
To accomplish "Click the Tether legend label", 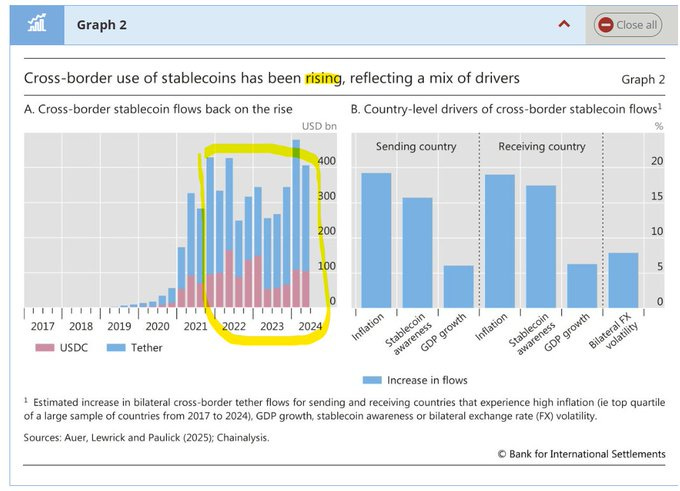I will click(x=147, y=348).
